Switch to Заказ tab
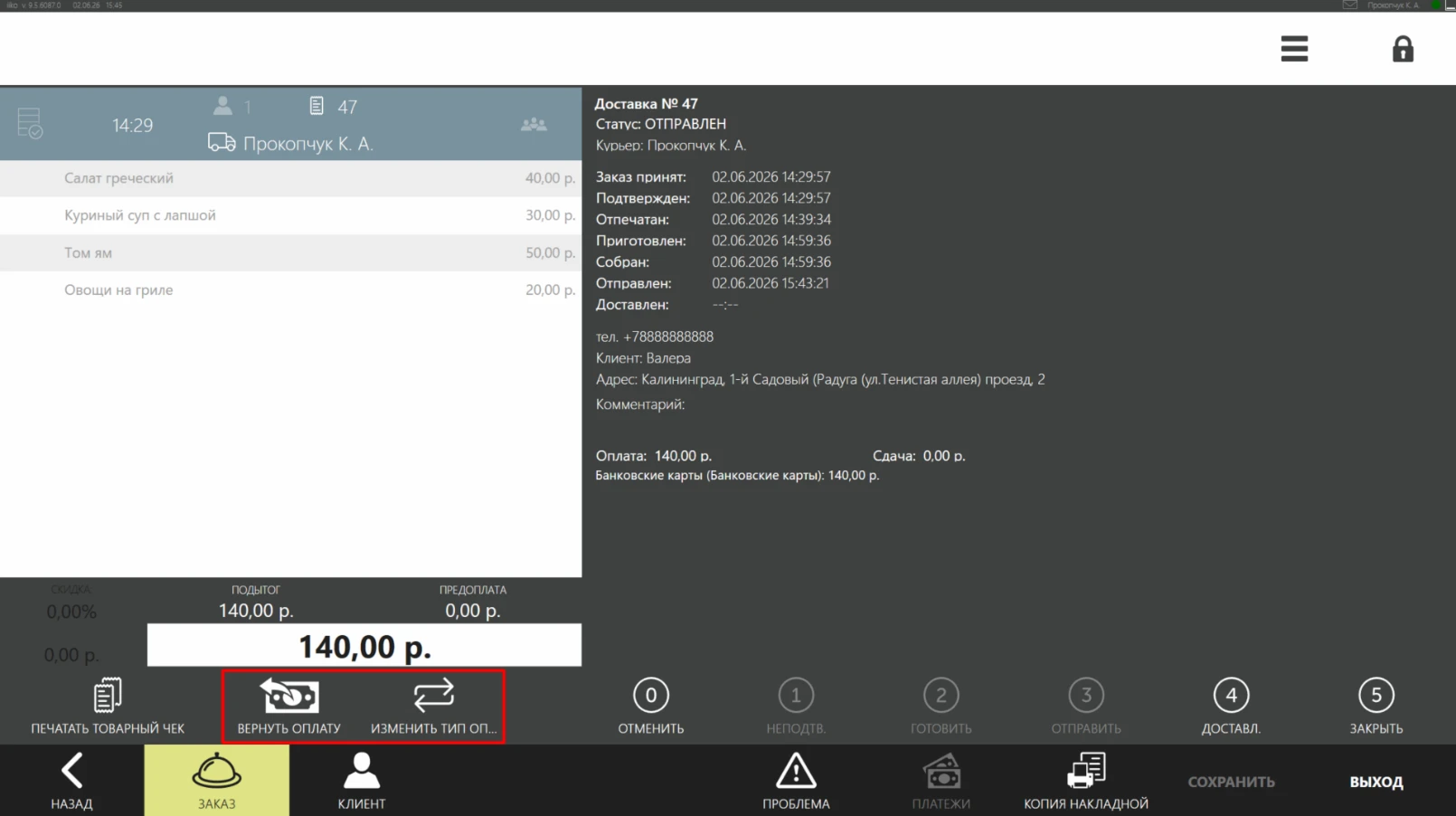Screen dimensions: 1456x816 tap(217, 780)
